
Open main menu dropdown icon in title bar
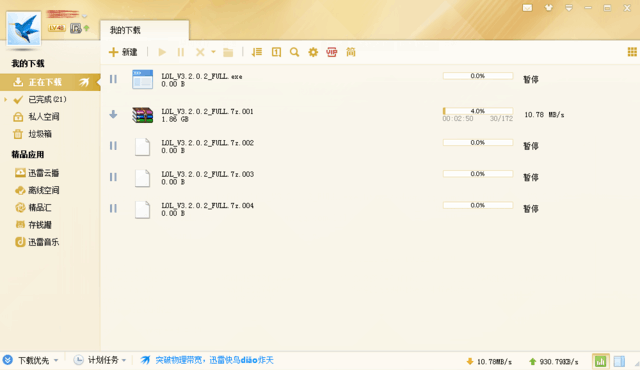pos(569,8)
